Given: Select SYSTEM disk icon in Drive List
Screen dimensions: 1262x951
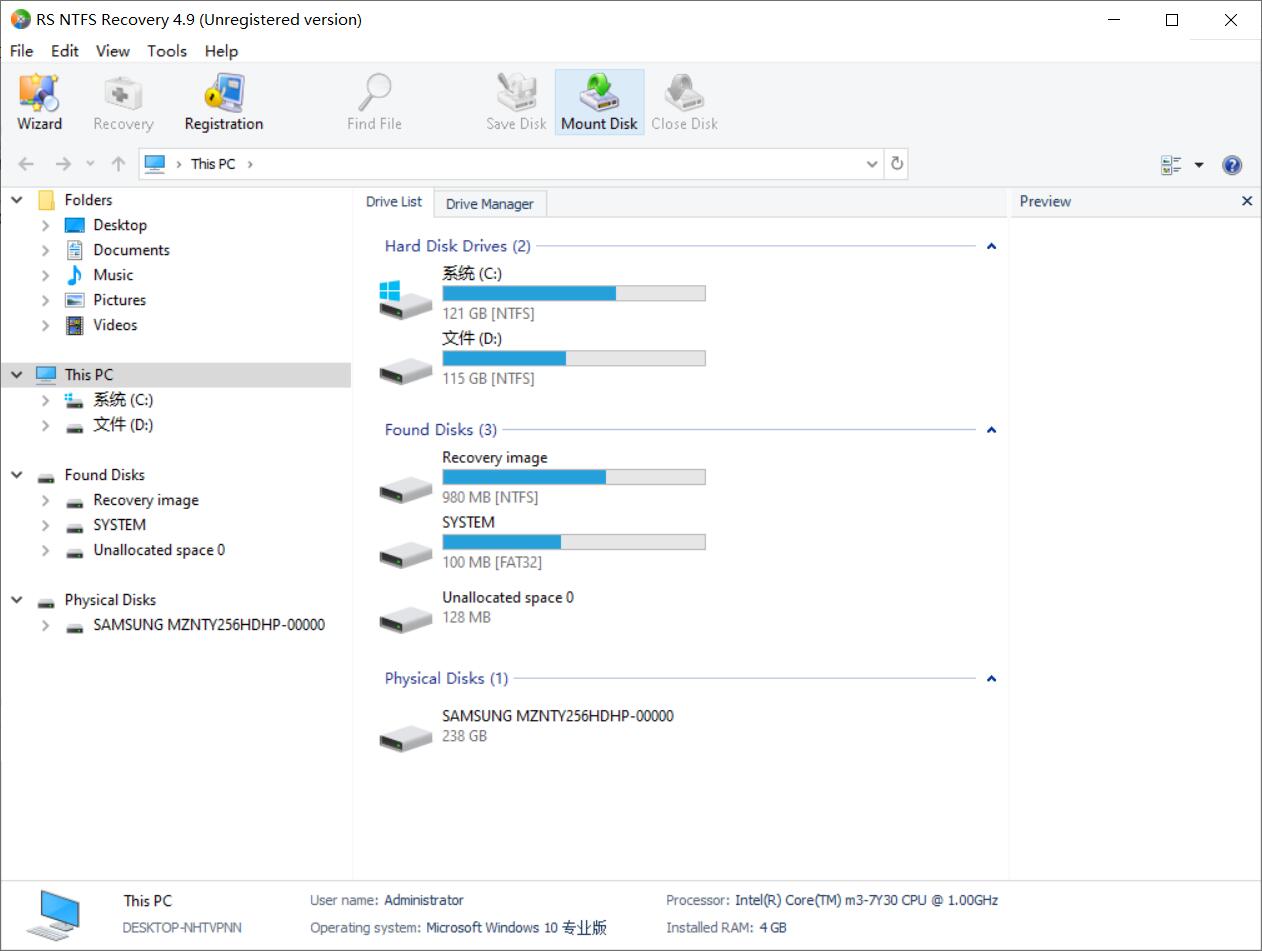Looking at the screenshot, I should [406, 554].
